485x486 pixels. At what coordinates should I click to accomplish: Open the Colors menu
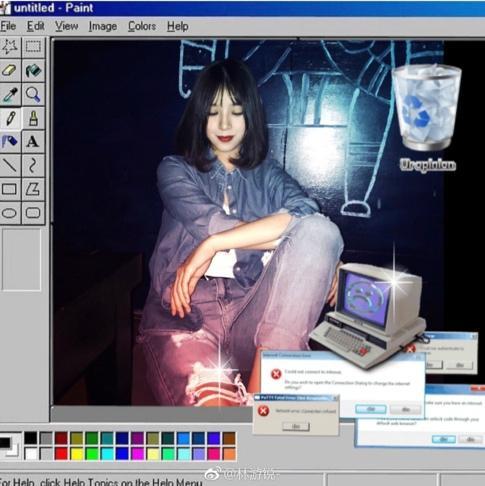click(142, 26)
